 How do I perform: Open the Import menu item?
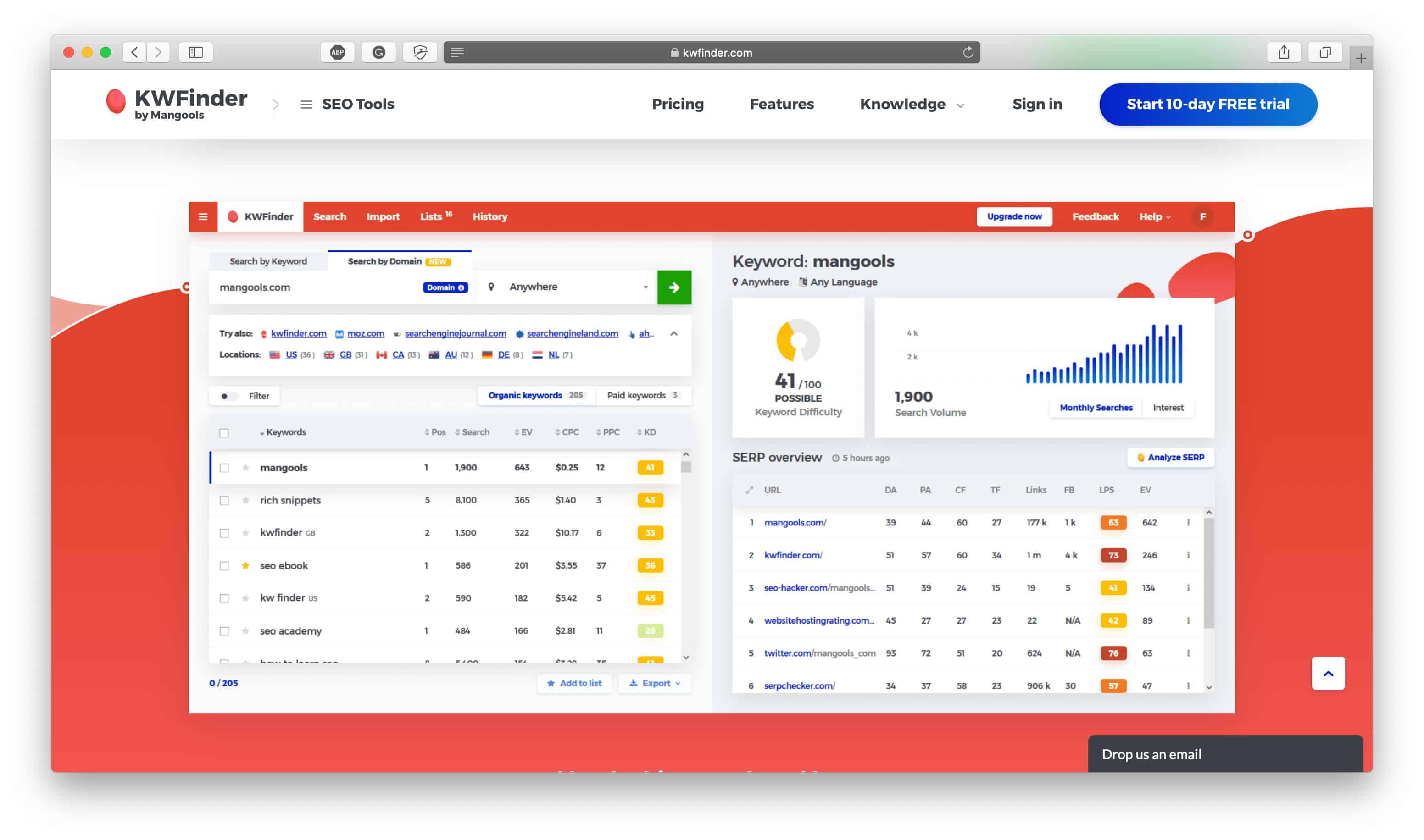tap(383, 217)
